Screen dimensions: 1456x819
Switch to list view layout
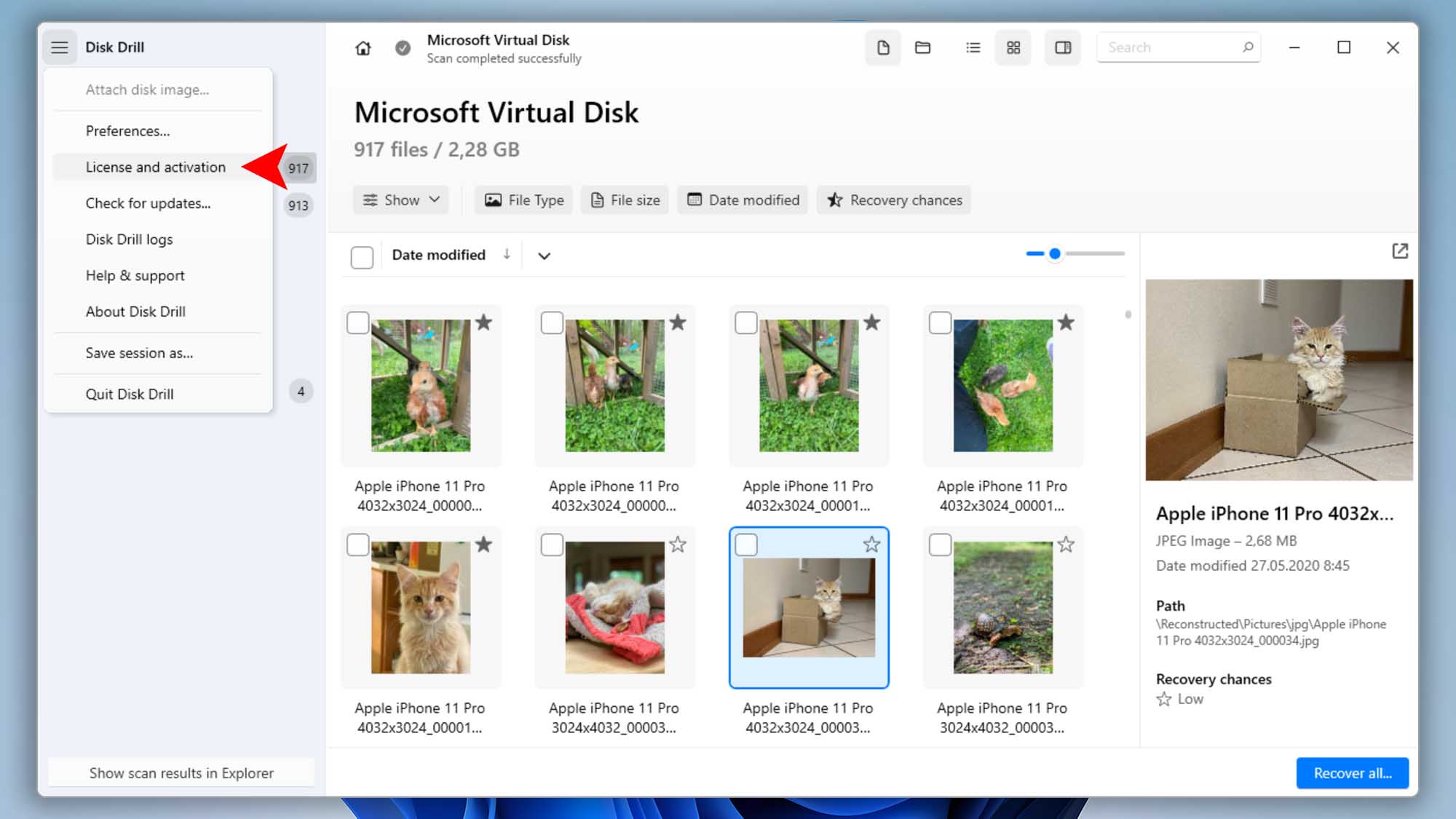(973, 48)
